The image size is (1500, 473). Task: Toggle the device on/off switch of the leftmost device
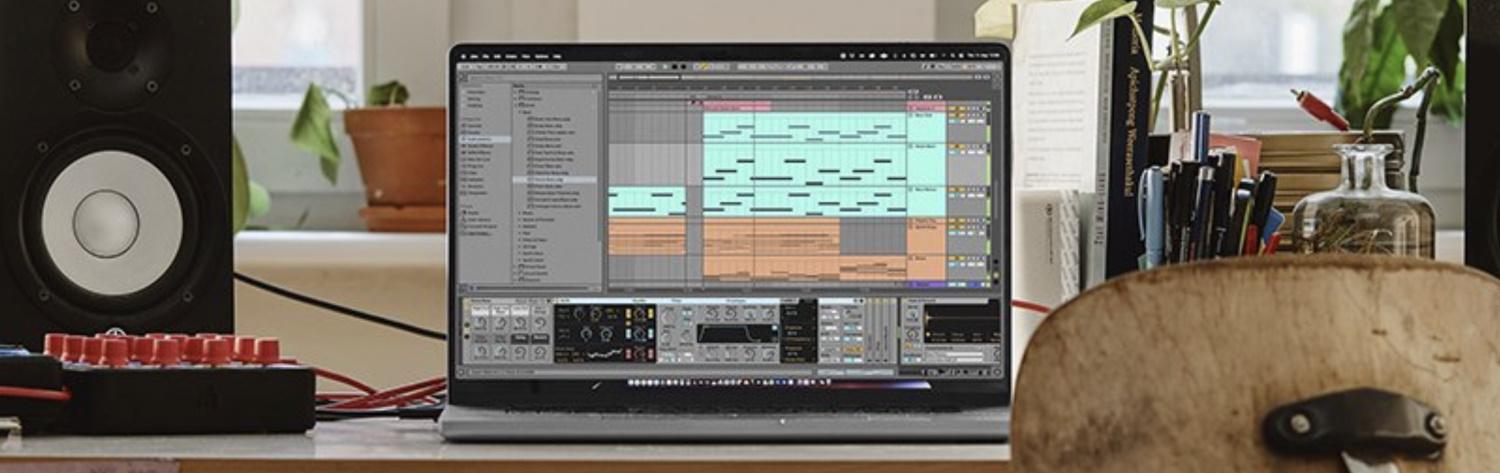[x=464, y=301]
